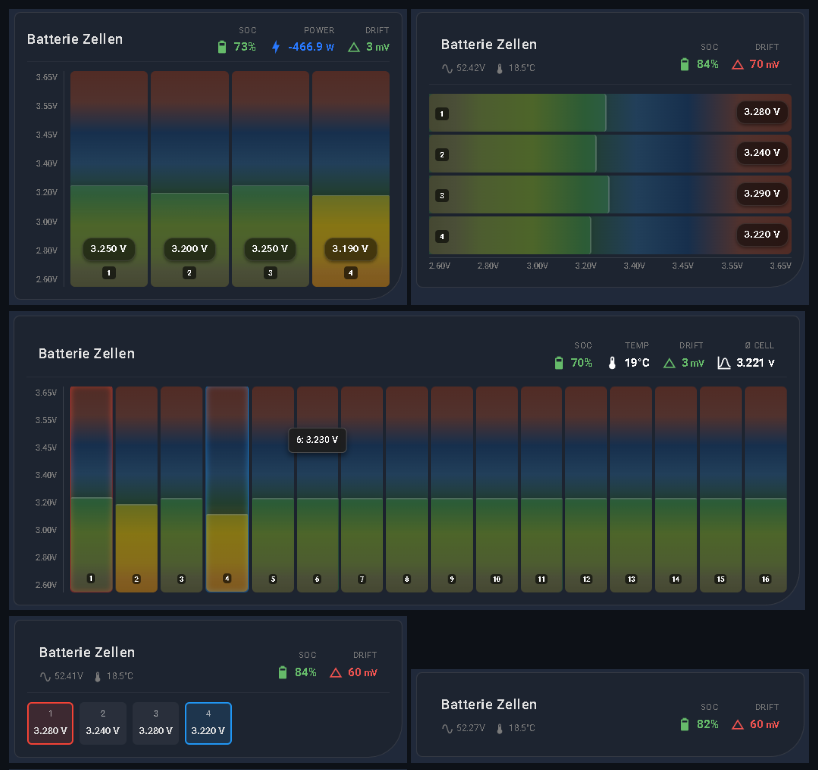Screen dimensions: 818x770
Task: Click the horizontal cell 1 bar showing 3.280 V
Action: coord(610,112)
